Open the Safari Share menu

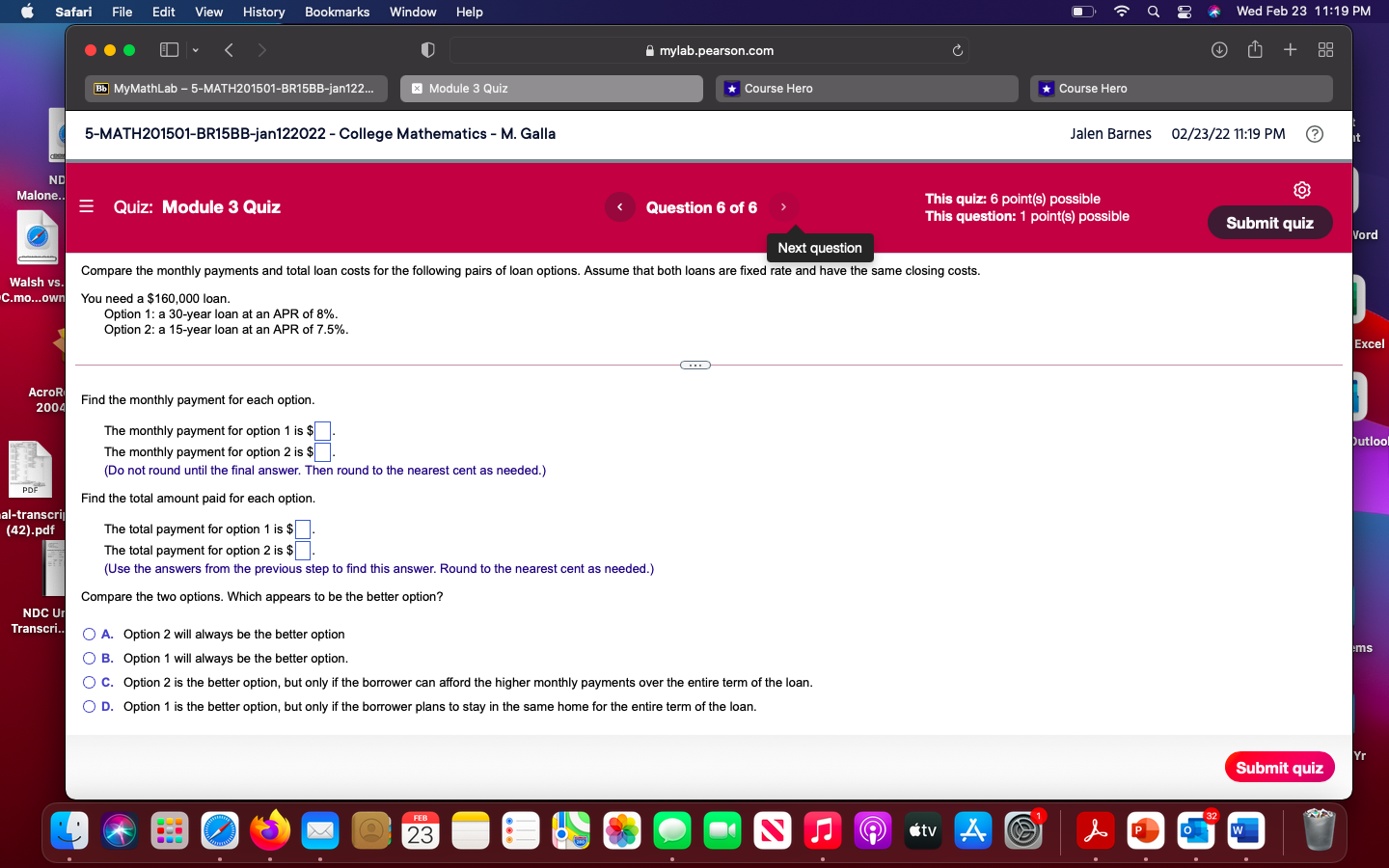[x=1255, y=49]
